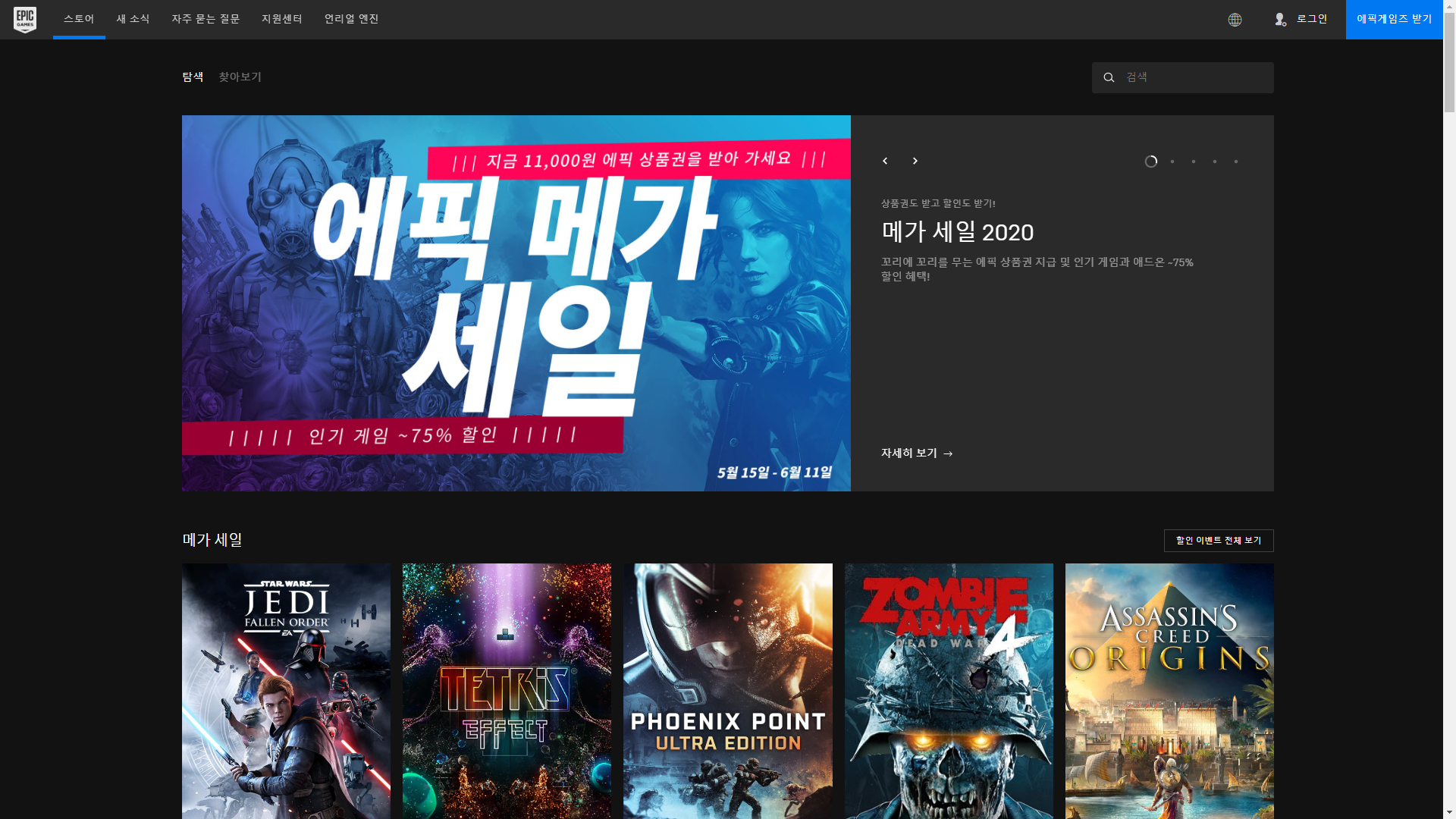Open the 스토어 navigation tab
Image resolution: width=1456 pixels, height=819 pixels.
pos(79,19)
